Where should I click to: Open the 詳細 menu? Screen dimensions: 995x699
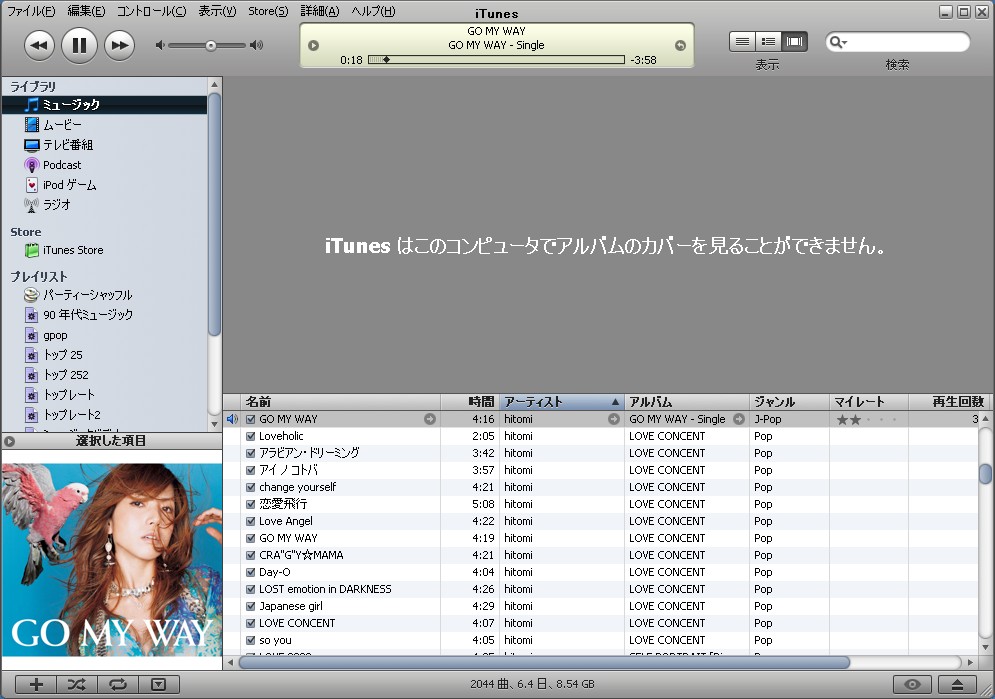pyautogui.click(x=320, y=11)
